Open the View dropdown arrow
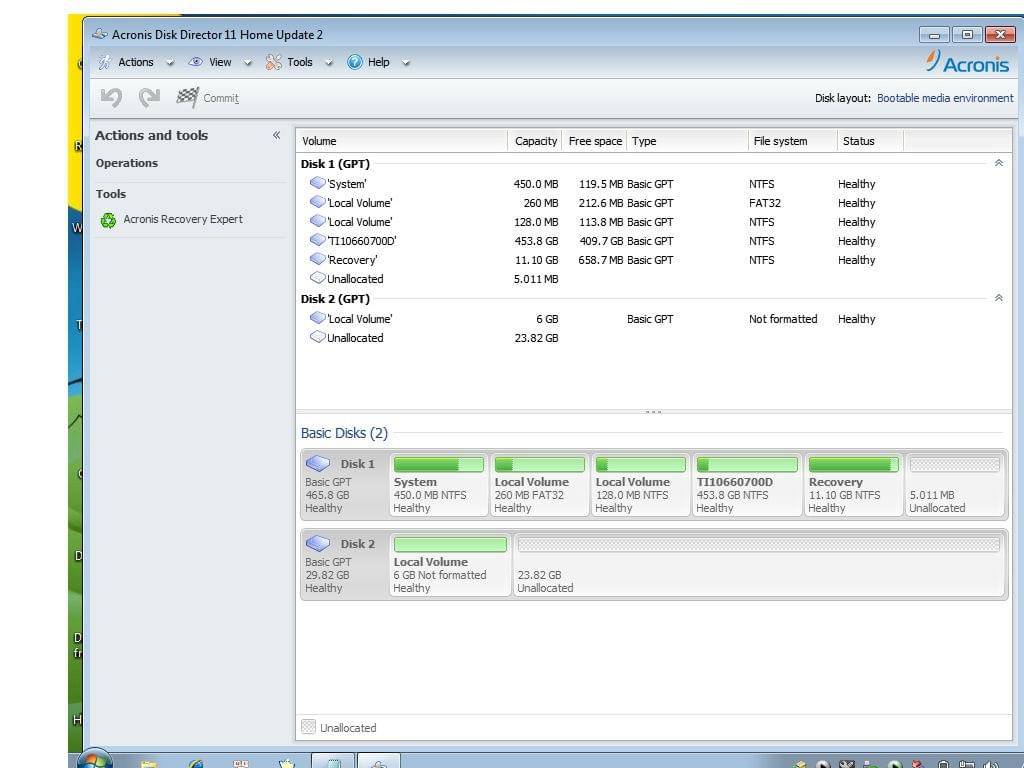Image resolution: width=1024 pixels, height=768 pixels. (x=248, y=63)
